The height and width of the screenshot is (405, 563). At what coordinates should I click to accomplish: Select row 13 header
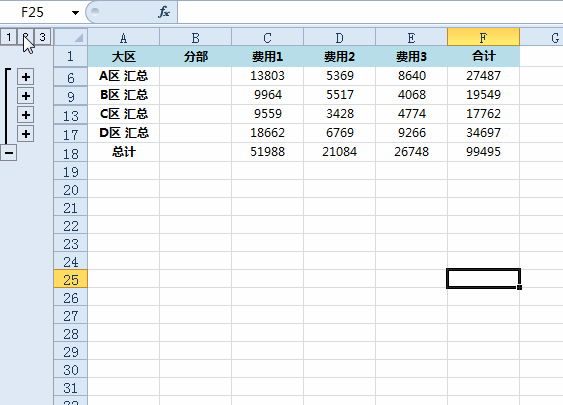71,115
